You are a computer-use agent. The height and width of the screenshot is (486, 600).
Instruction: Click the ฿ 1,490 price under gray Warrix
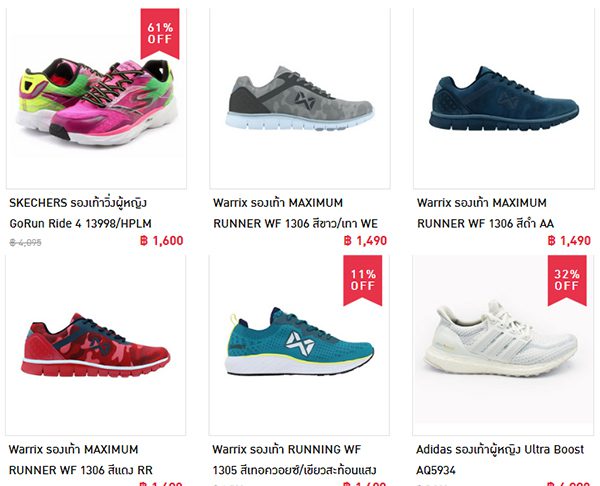(365, 241)
